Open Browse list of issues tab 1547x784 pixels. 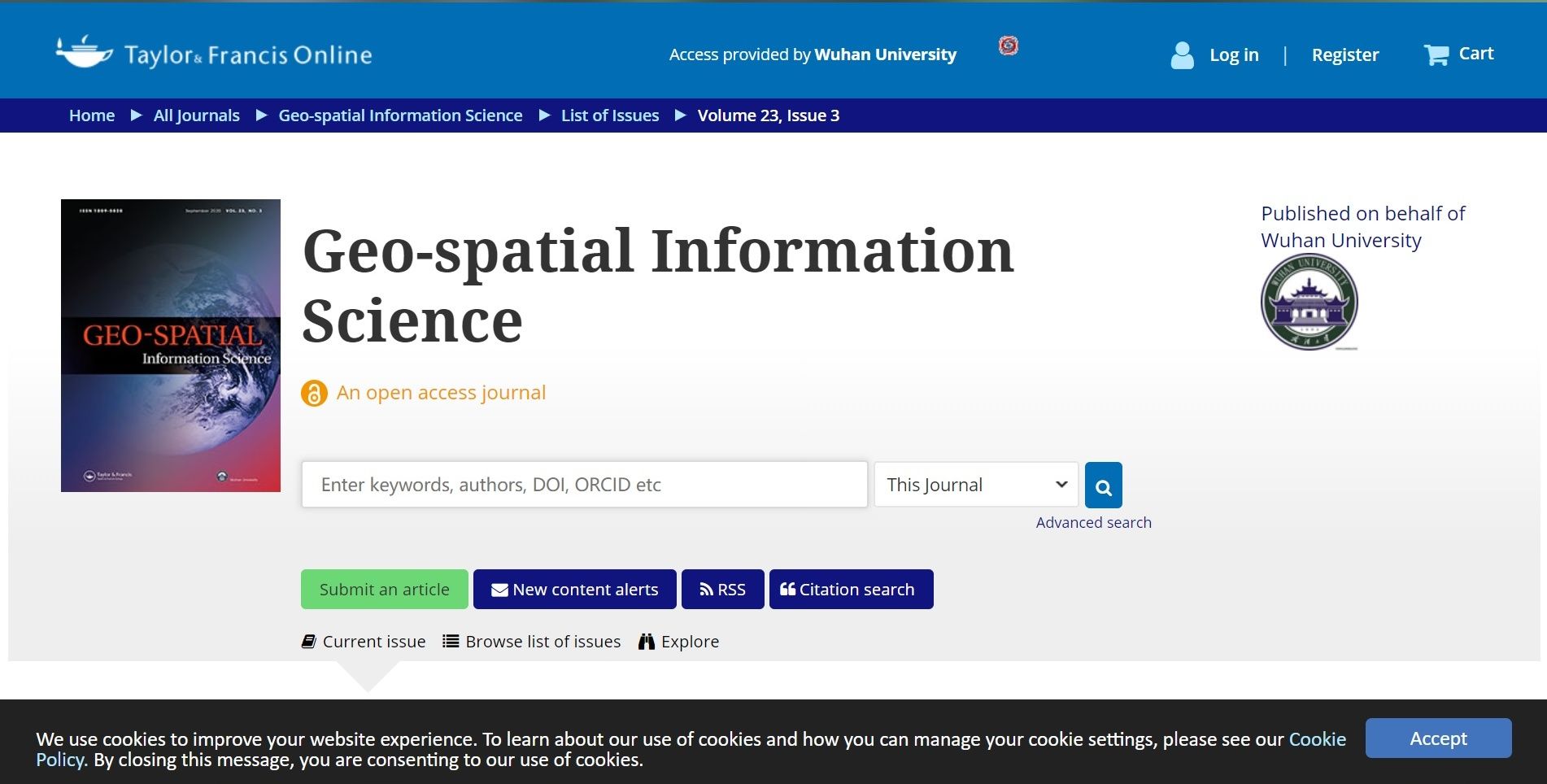coord(532,642)
